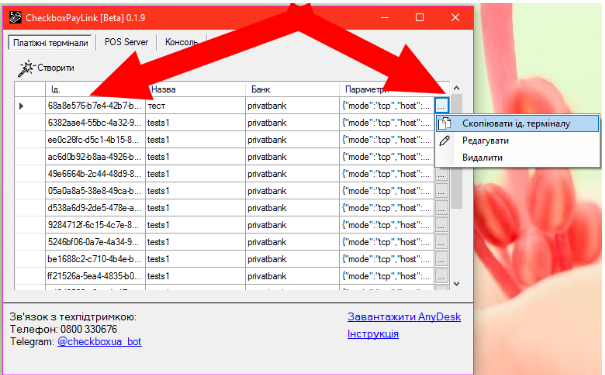605x375 pixels.
Task: Sort by the Банк column header
Action: [x=292, y=89]
